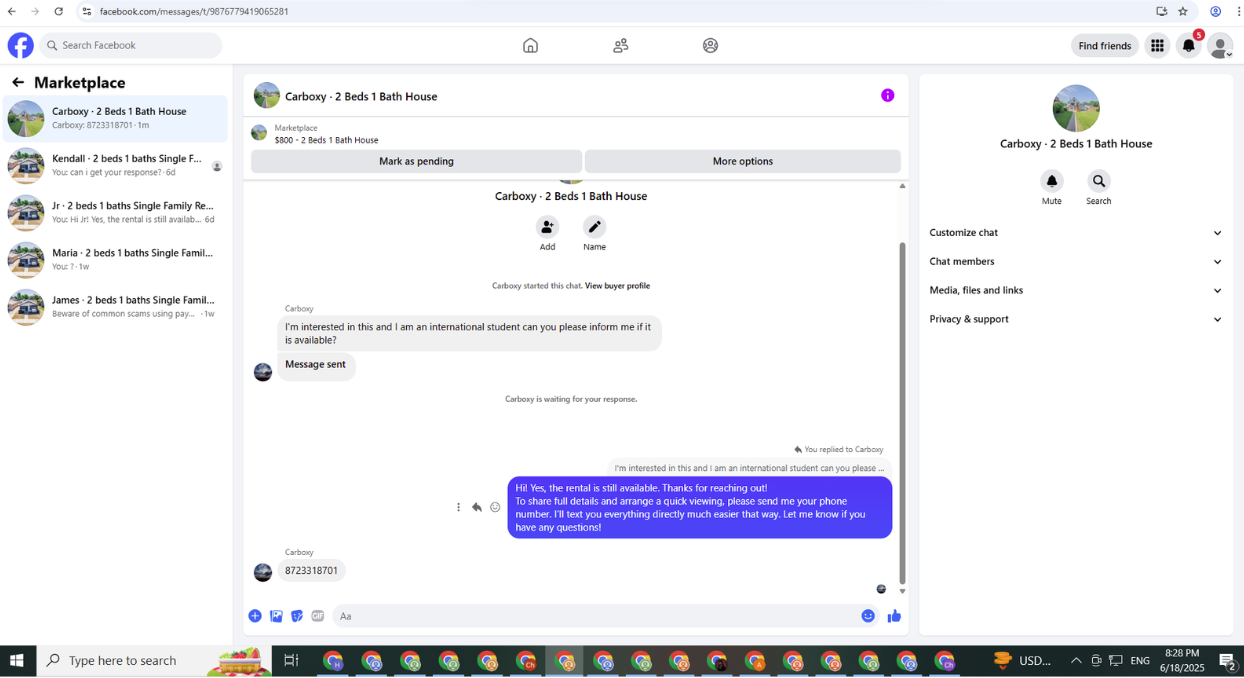This screenshot has height=678, width=1244.
Task: Click Find friends button
Action: click(x=1105, y=46)
